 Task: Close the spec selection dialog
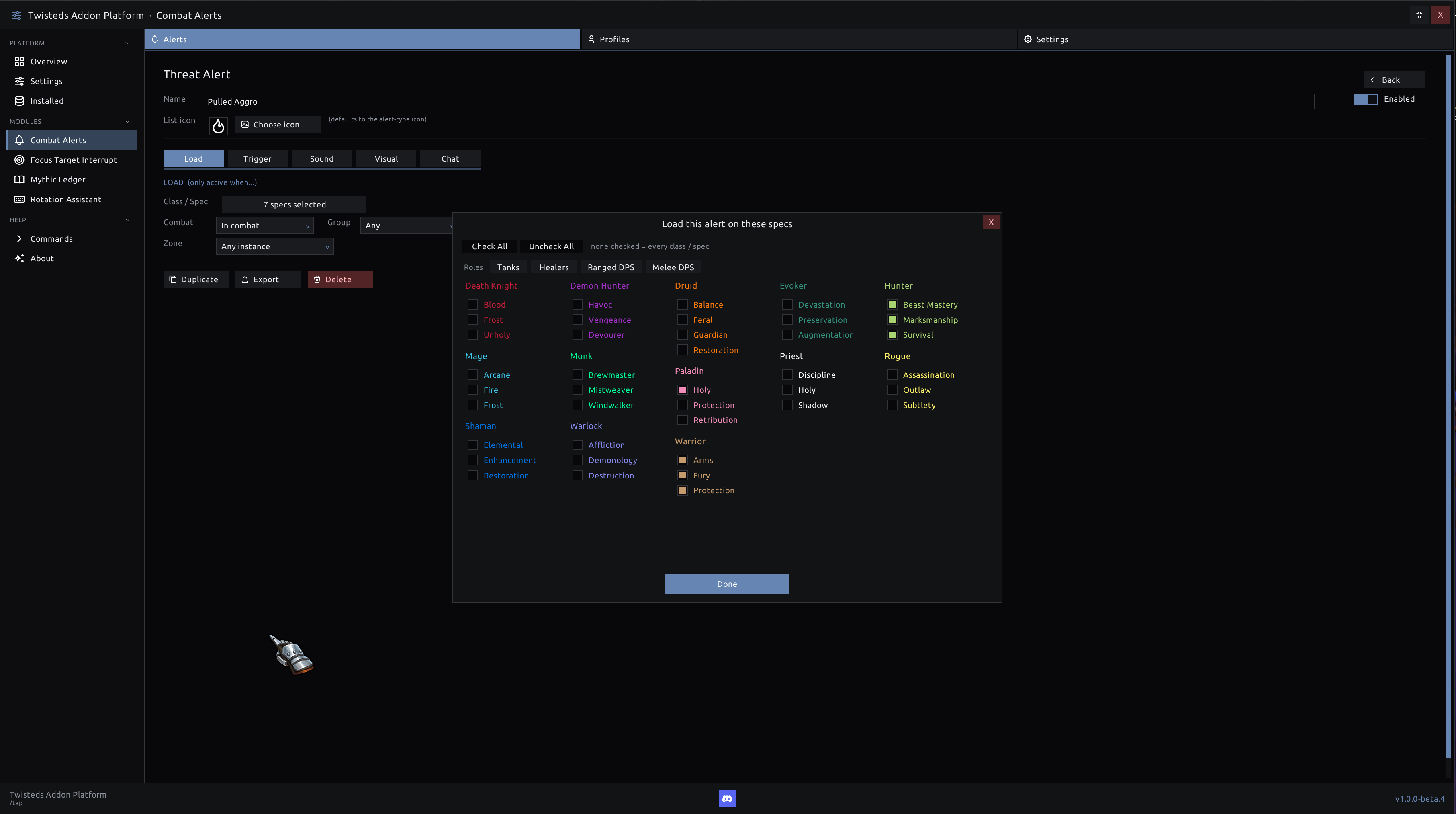(991, 222)
